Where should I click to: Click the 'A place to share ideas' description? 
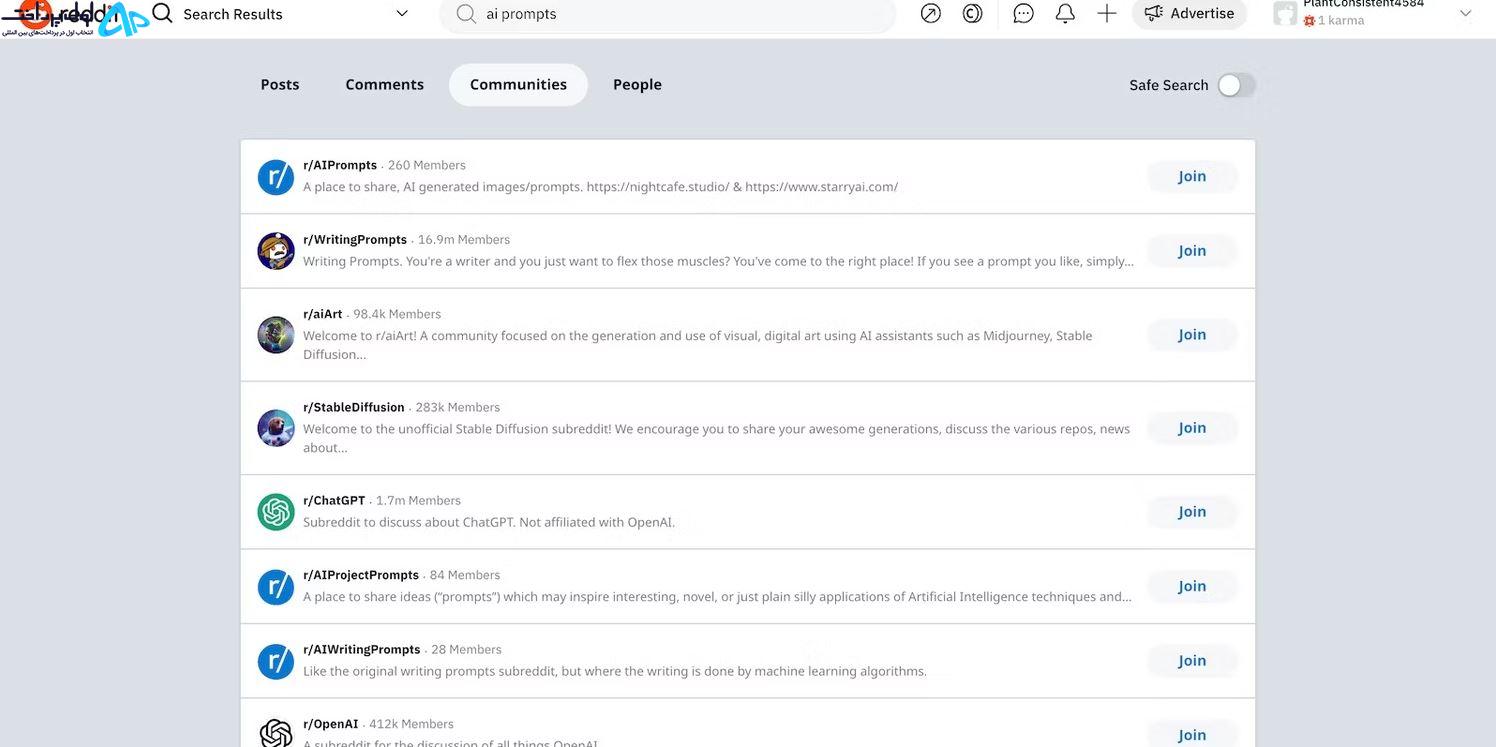(x=718, y=597)
